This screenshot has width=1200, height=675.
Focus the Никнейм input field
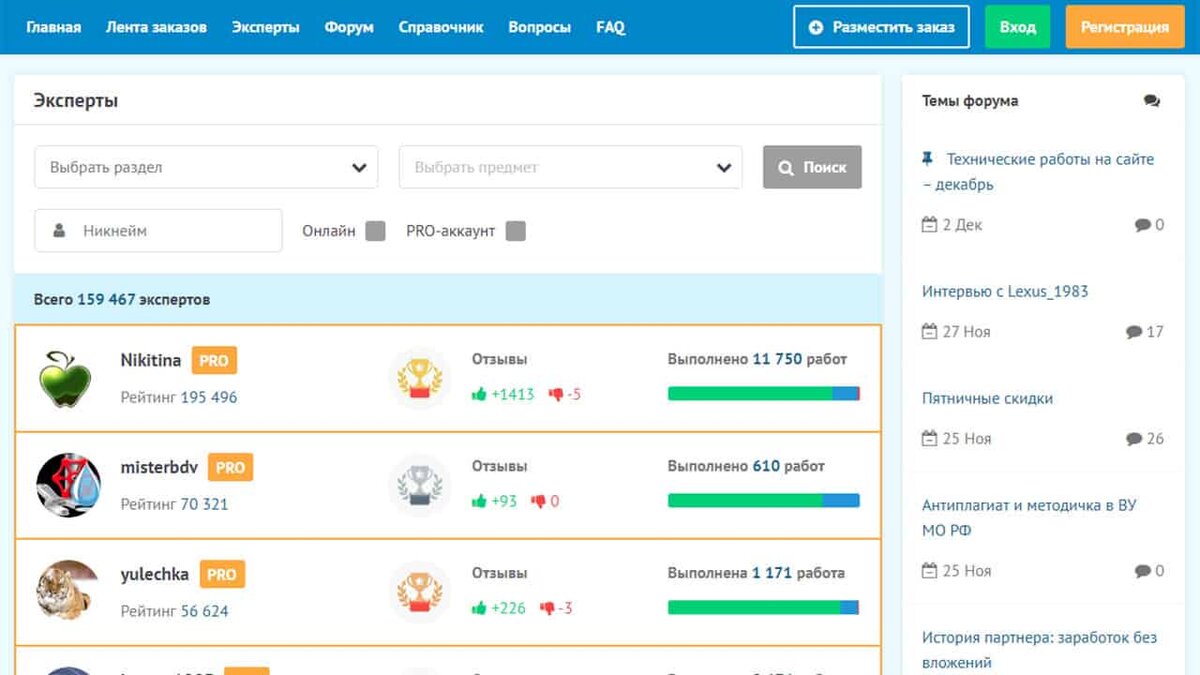point(158,231)
